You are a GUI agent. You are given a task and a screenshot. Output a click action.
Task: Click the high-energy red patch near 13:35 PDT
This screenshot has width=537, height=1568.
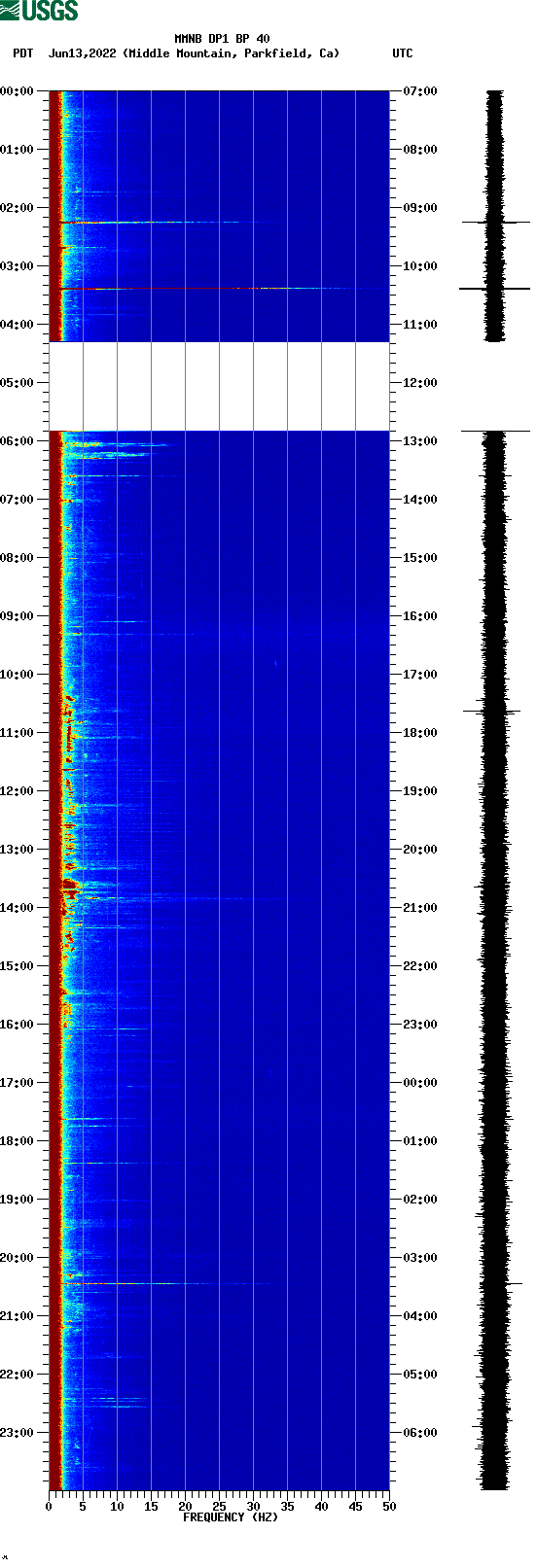(69, 885)
